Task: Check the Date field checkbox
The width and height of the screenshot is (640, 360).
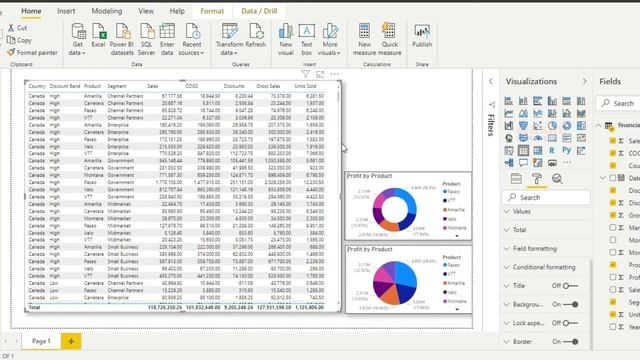Action: coord(613,178)
